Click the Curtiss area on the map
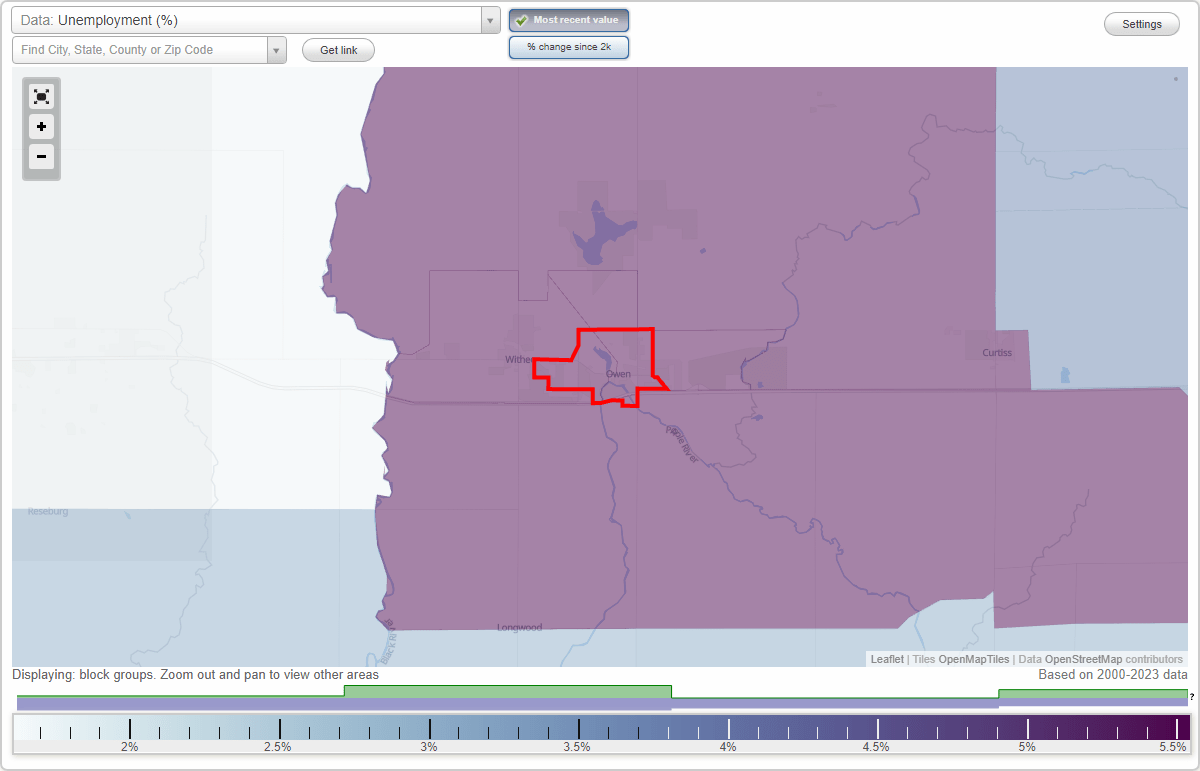 coord(997,352)
